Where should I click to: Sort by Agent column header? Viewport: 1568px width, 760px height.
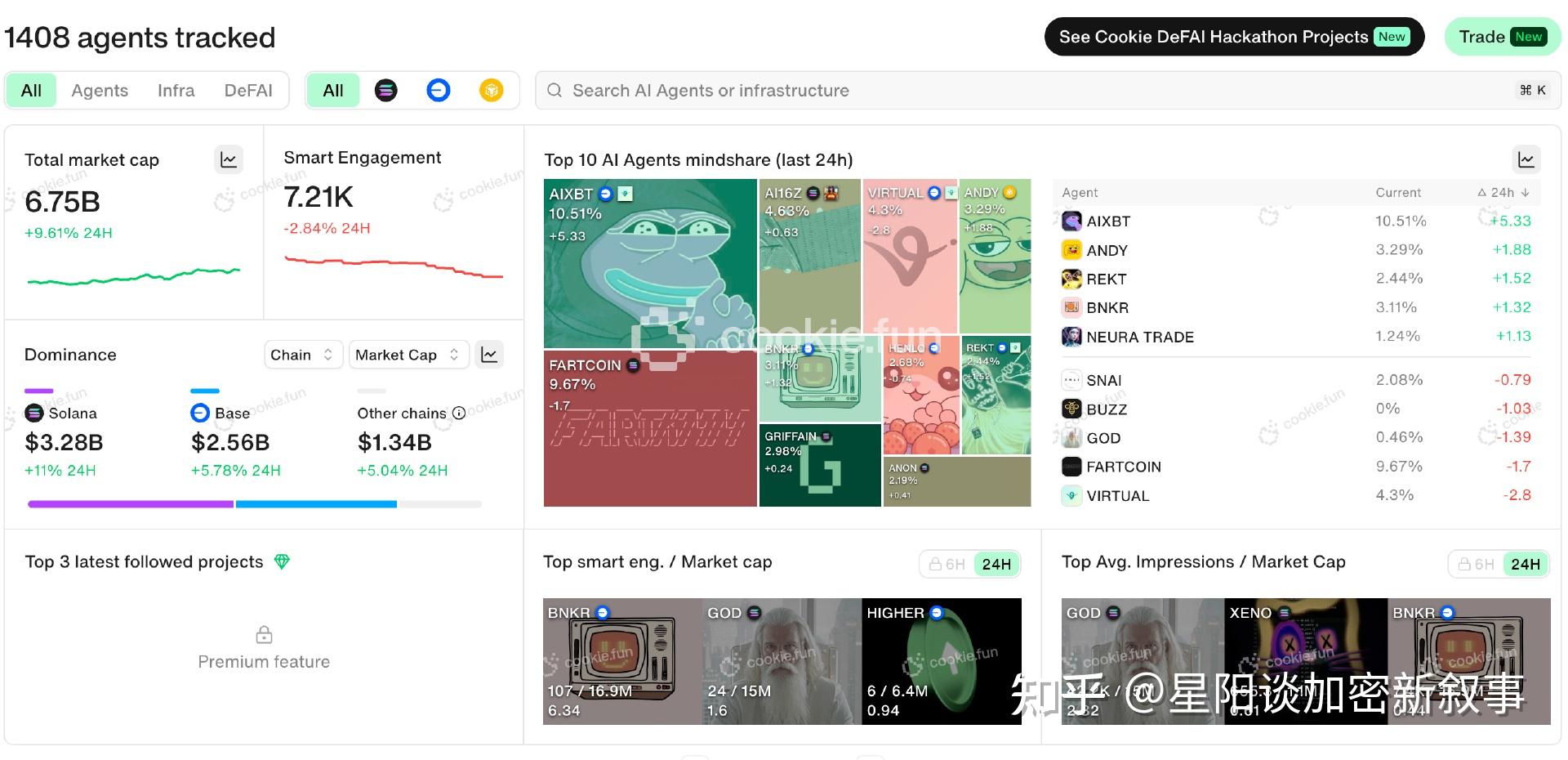tap(1080, 193)
